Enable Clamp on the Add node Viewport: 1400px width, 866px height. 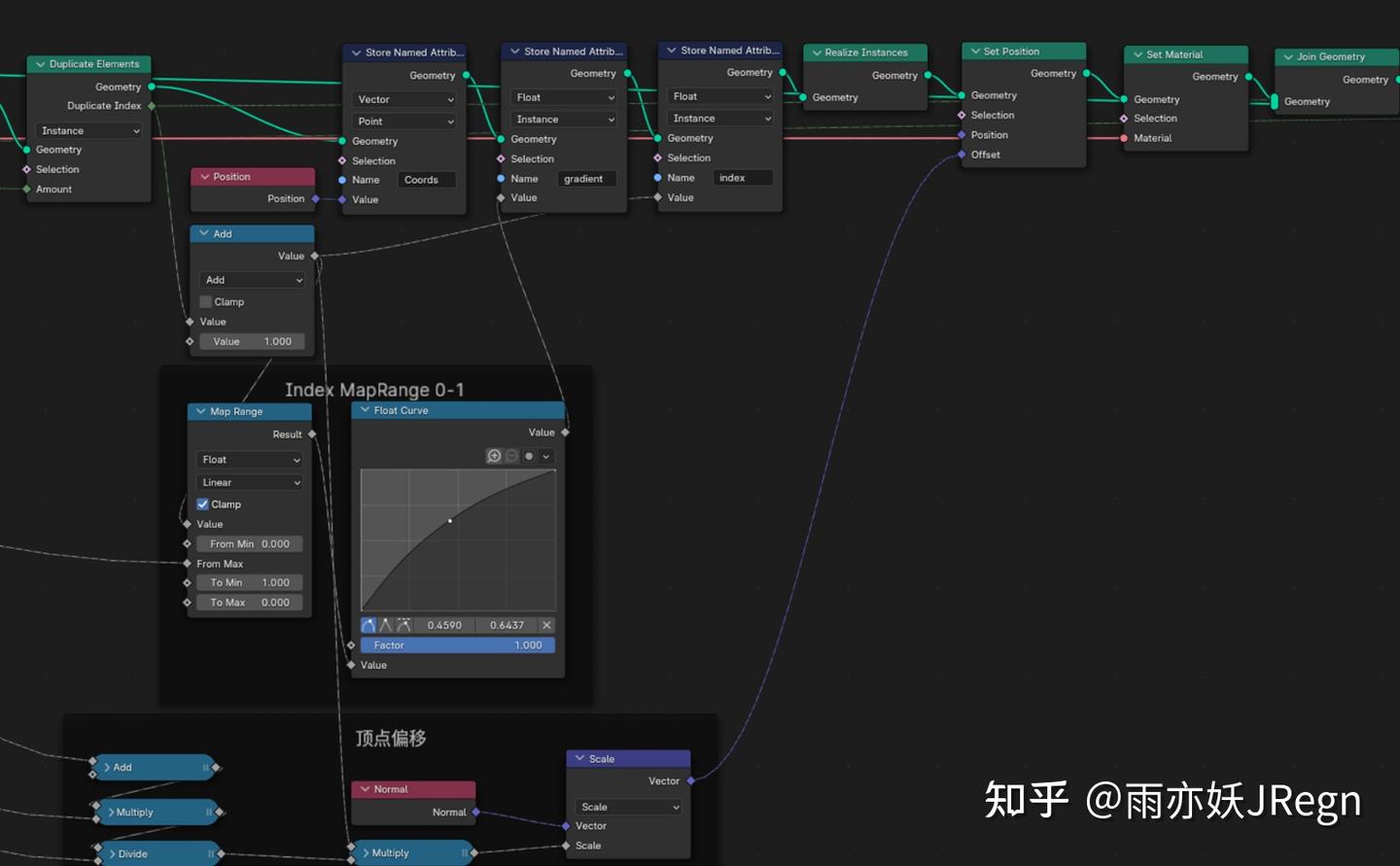205,301
